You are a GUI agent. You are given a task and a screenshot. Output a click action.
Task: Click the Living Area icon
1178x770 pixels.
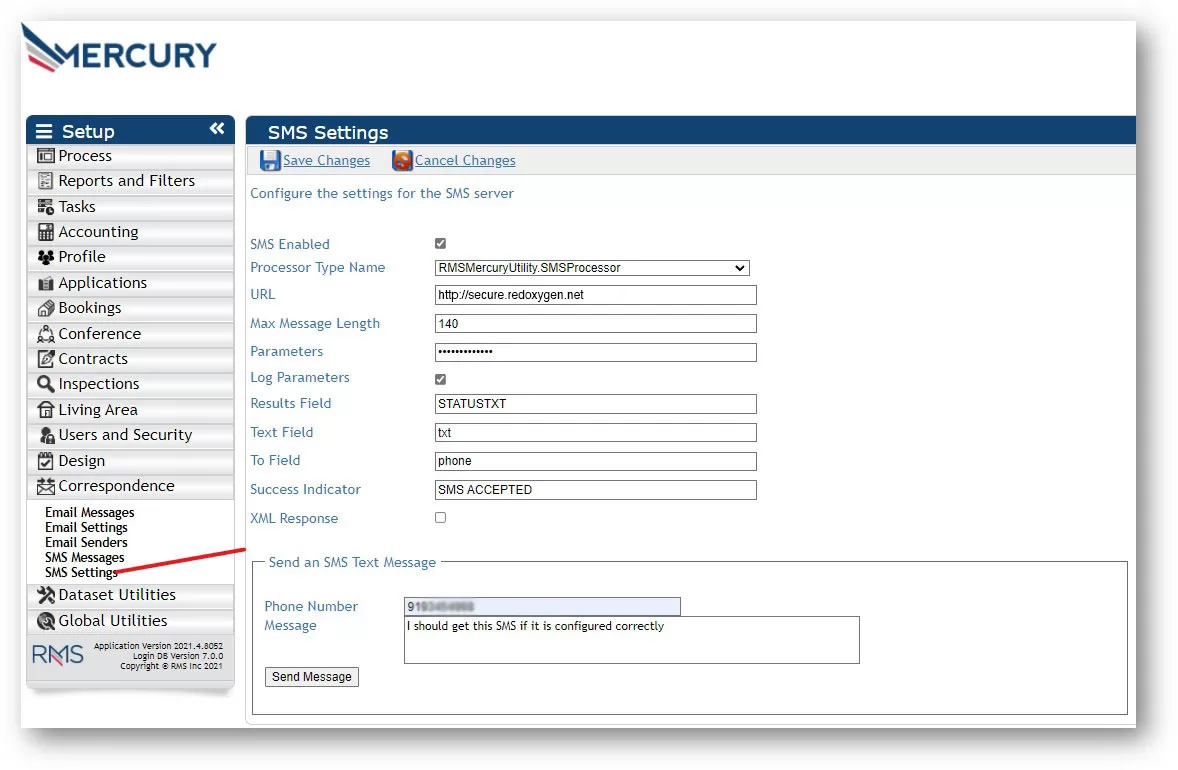[46, 410]
